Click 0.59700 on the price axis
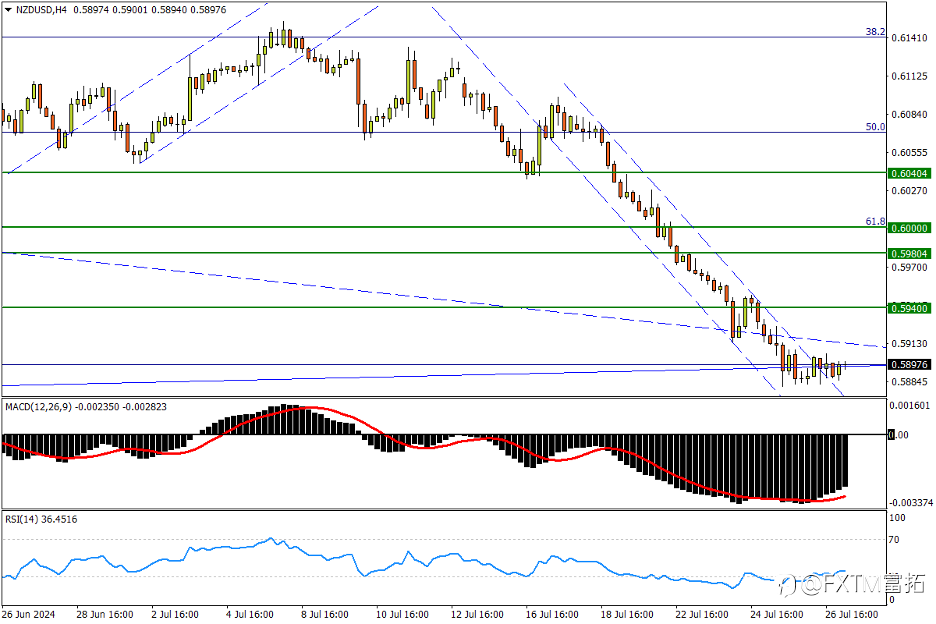The height and width of the screenshot is (624, 936). pyautogui.click(x=910, y=268)
